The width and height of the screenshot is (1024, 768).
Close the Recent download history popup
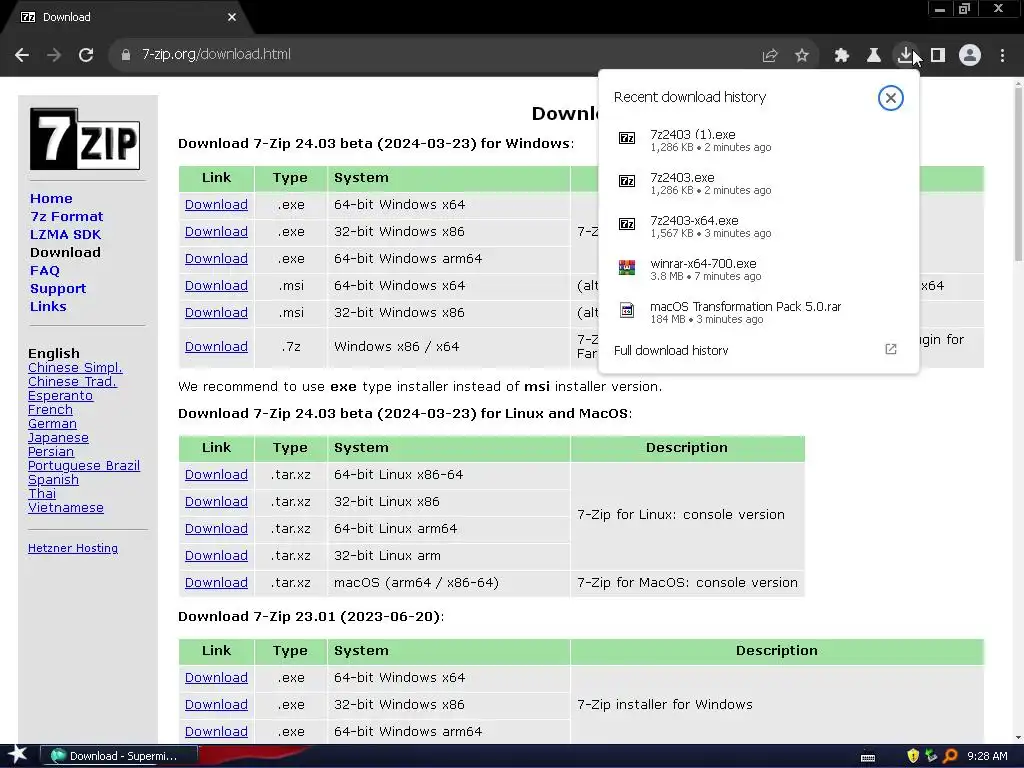(x=891, y=98)
